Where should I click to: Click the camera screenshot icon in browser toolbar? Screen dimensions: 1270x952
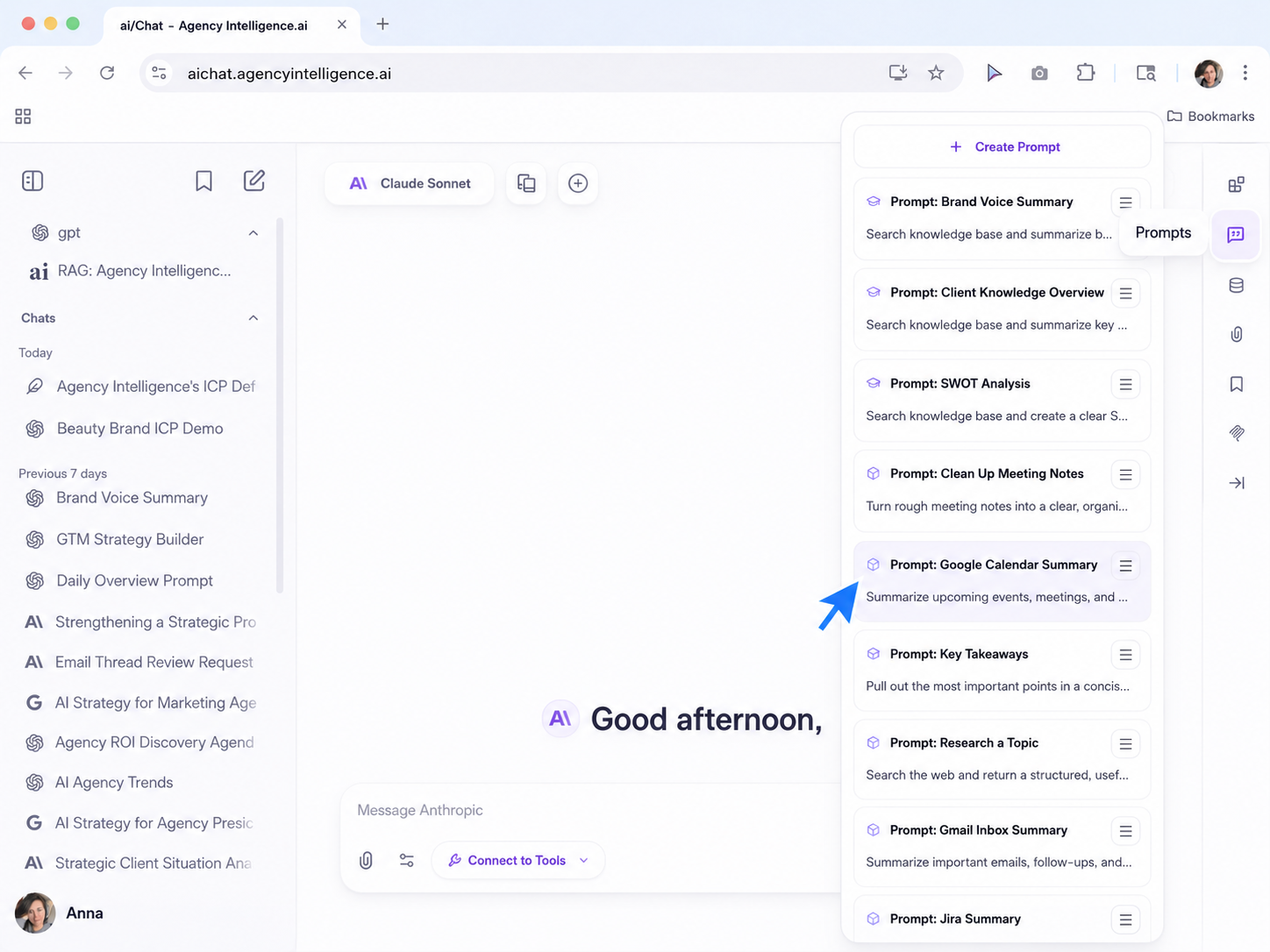(1039, 74)
